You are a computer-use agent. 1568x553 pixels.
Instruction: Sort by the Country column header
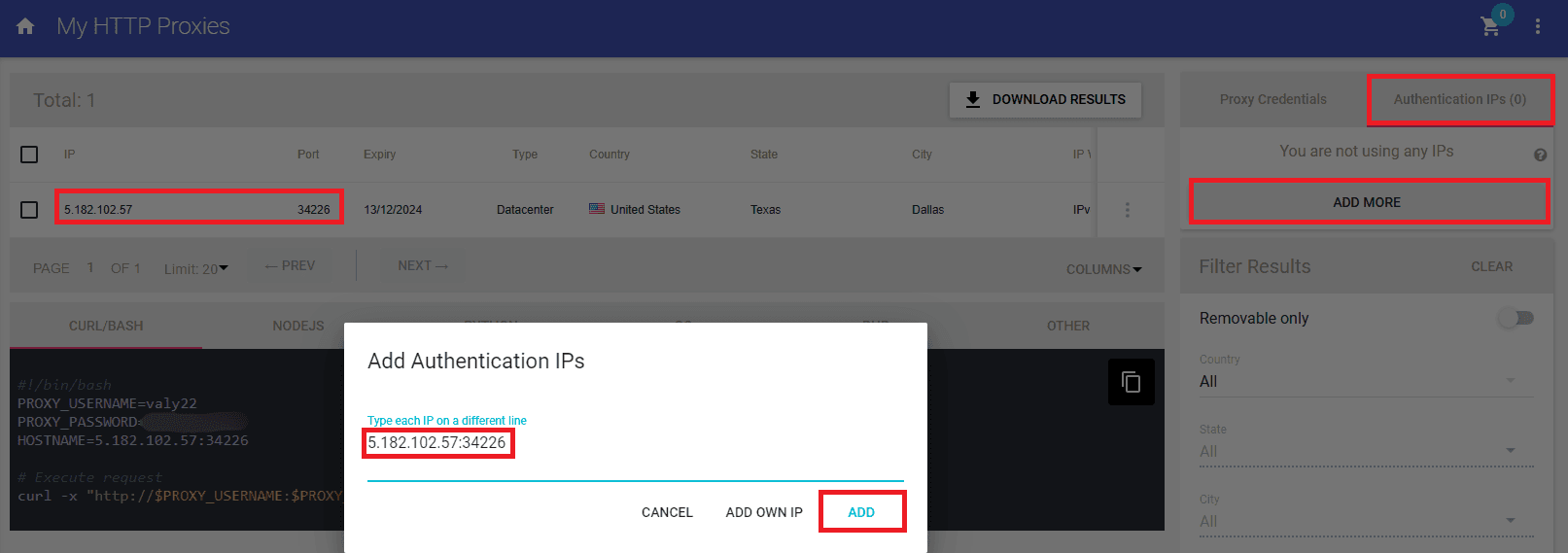pos(610,155)
